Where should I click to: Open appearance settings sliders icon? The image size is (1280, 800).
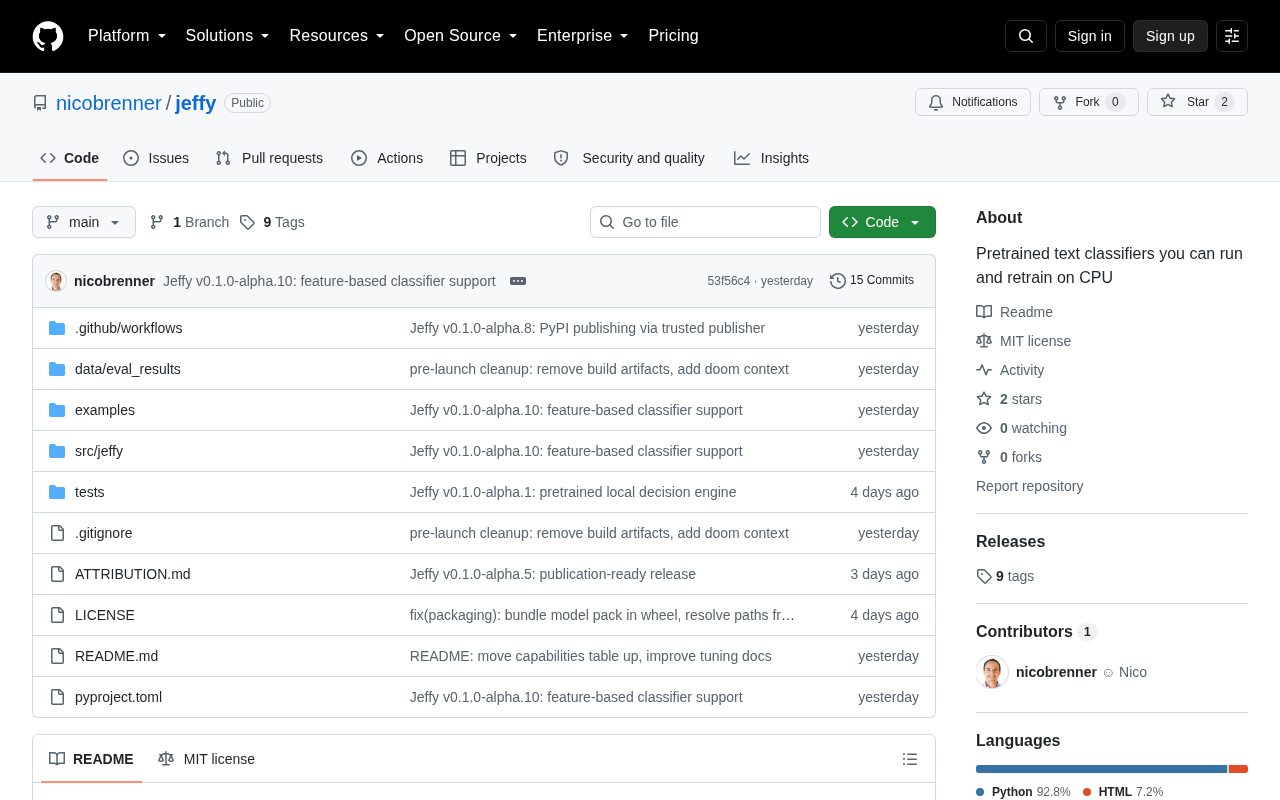[1232, 36]
